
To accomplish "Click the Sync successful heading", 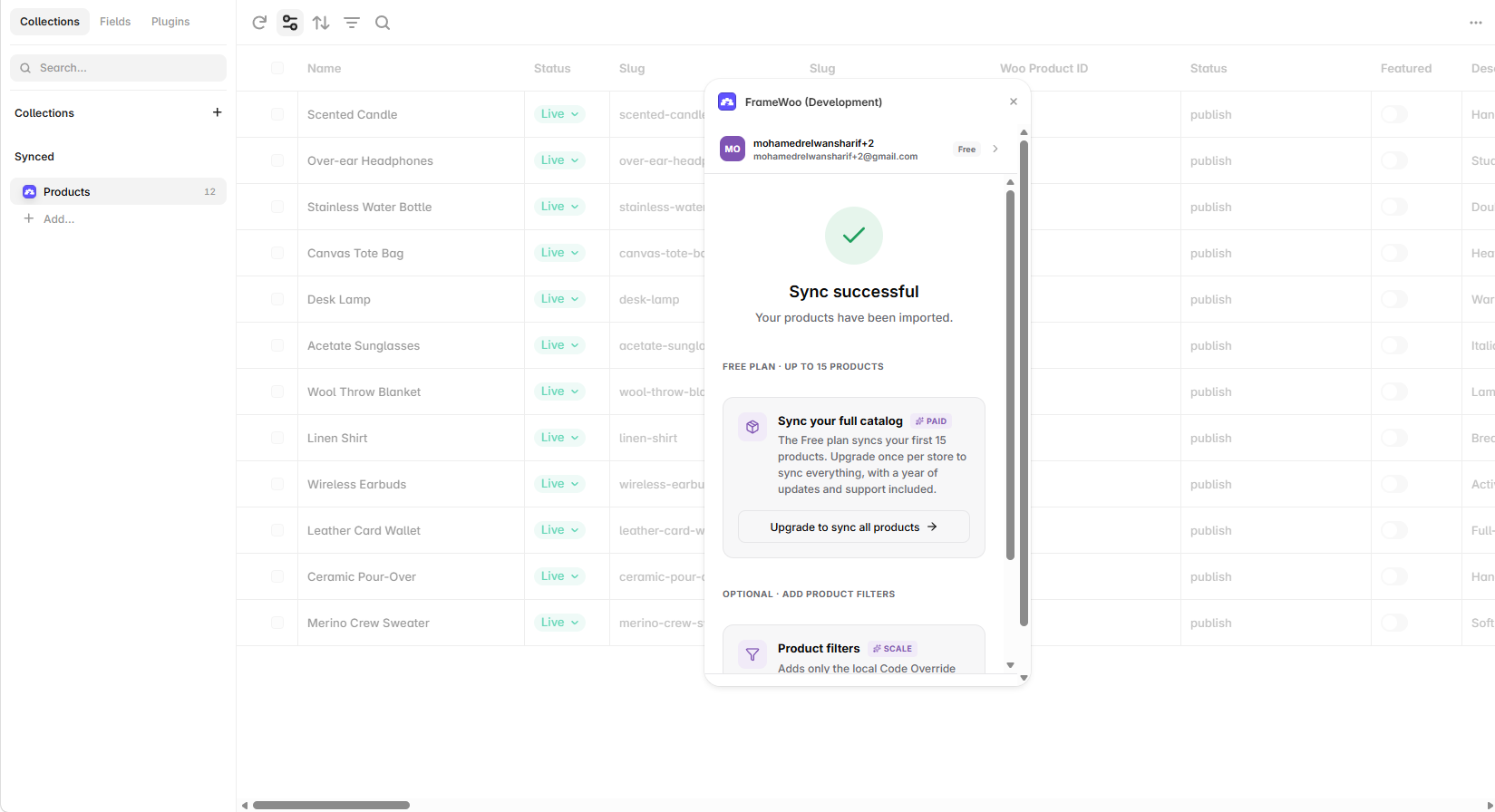I will pos(854,291).
